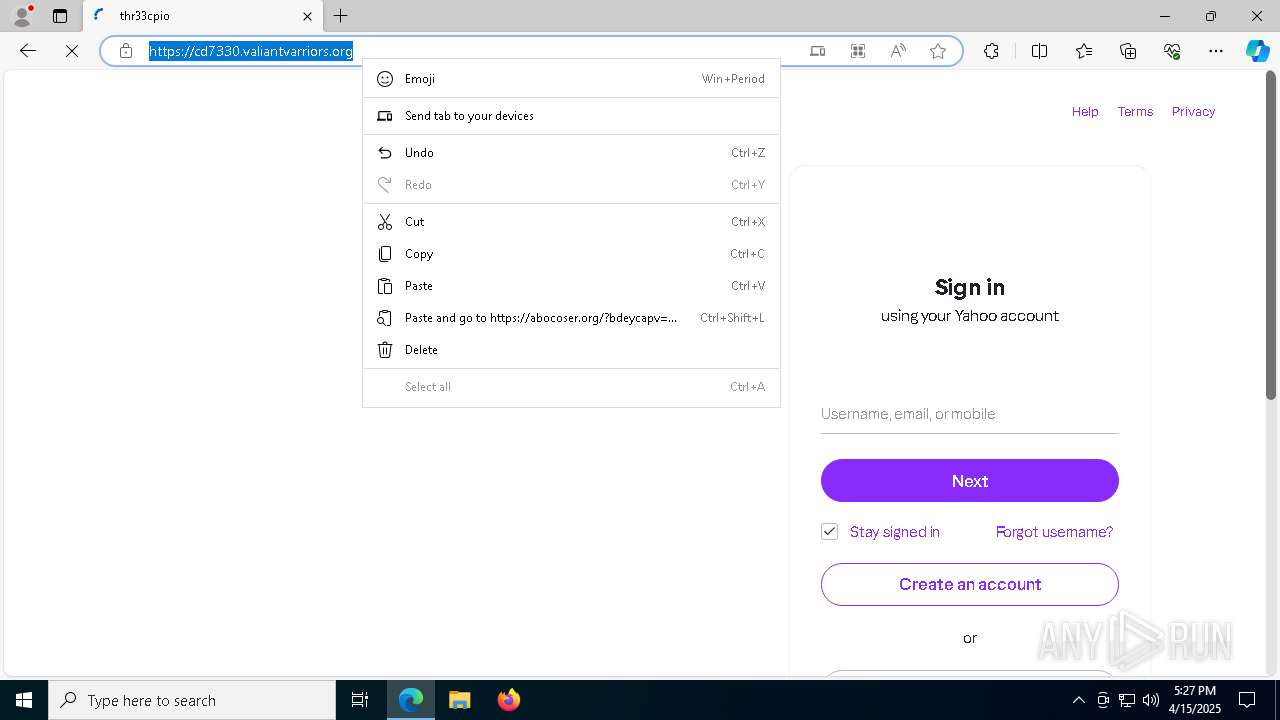1280x720 pixels.
Task: Open the tab actions menu icon
Action: pos(60,16)
